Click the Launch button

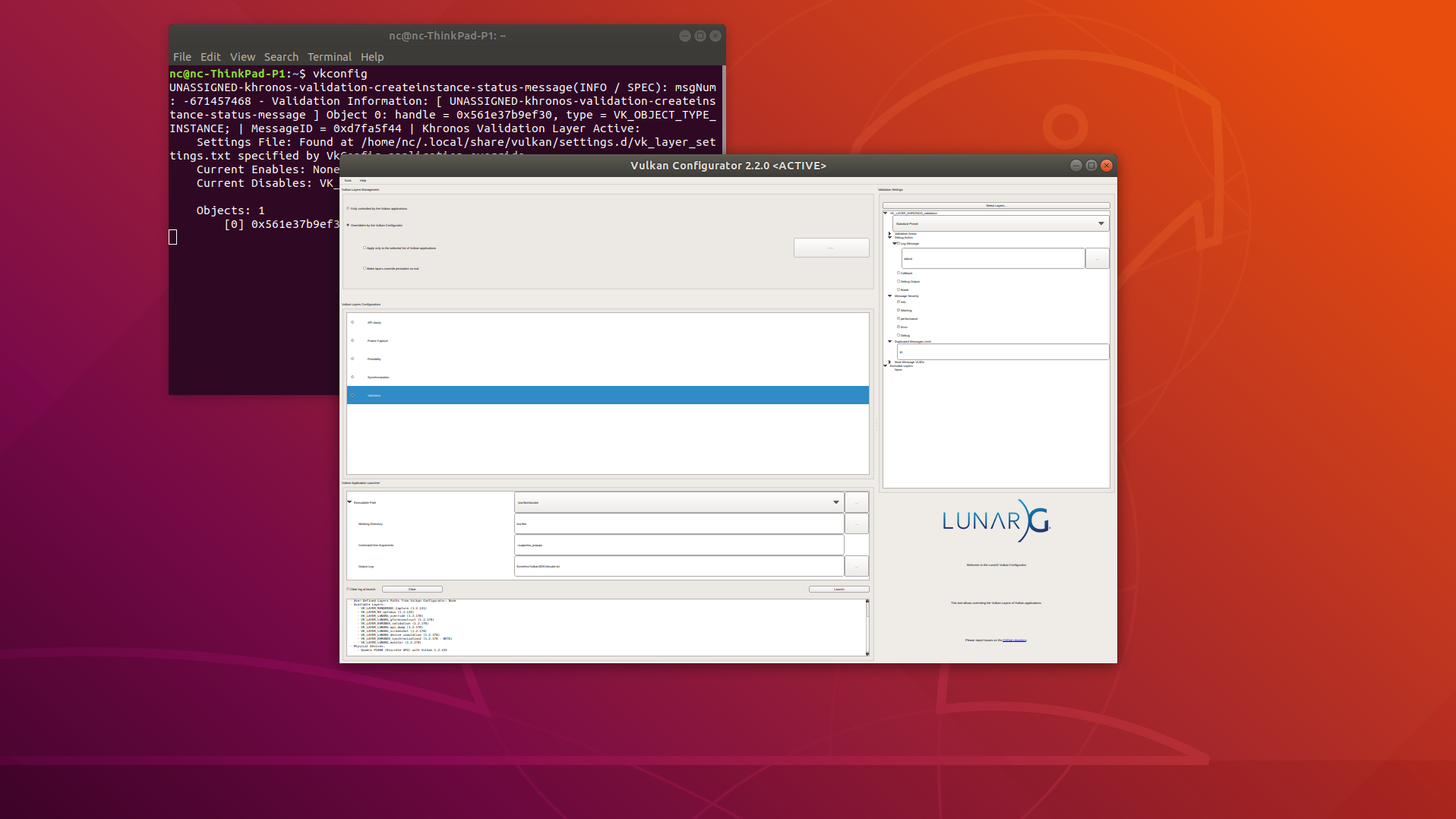coord(839,589)
